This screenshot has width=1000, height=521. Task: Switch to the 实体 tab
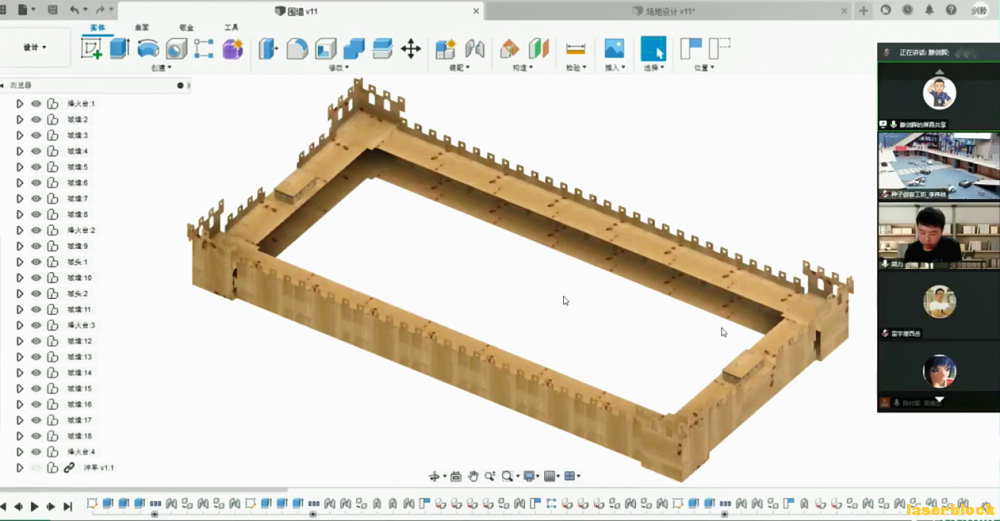98,27
